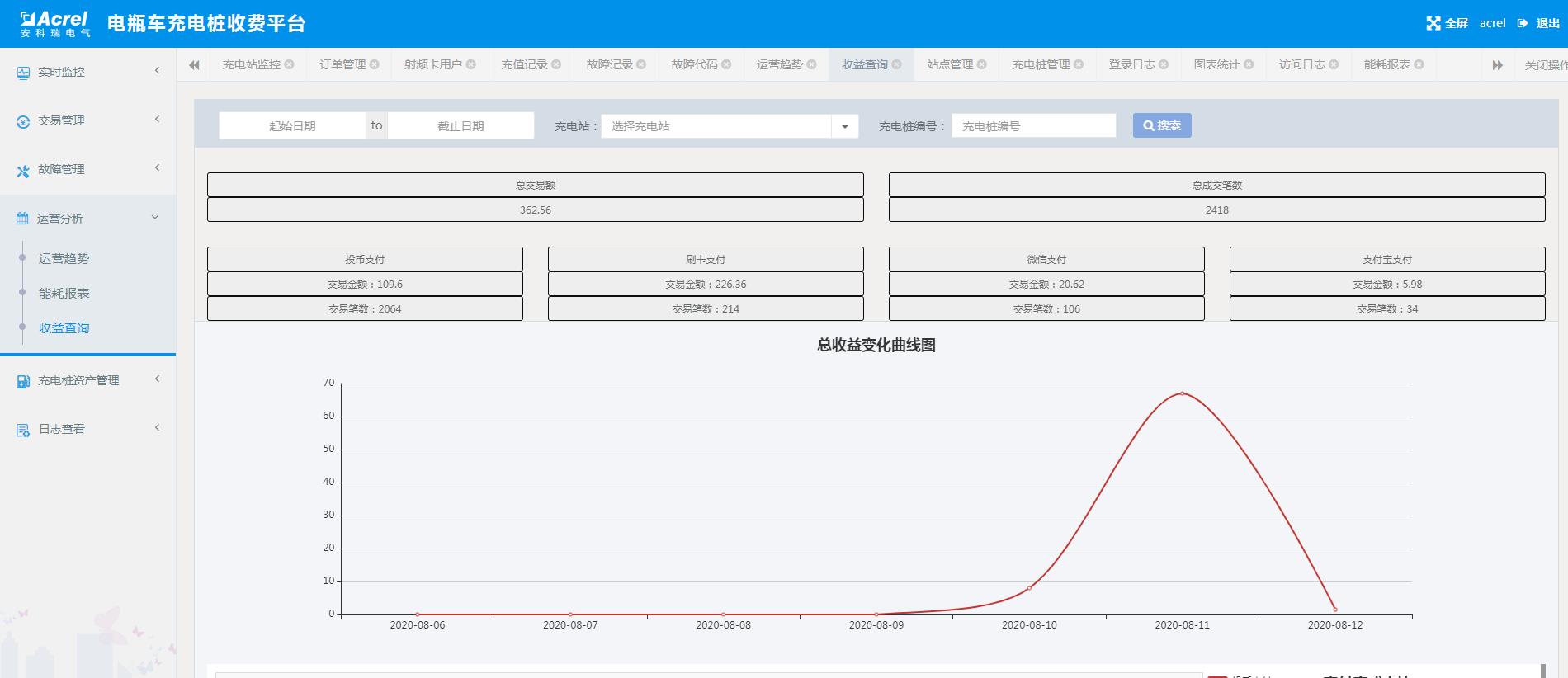Open the 选择充电站 dropdown
This screenshot has height=678, width=1568.
pos(844,126)
